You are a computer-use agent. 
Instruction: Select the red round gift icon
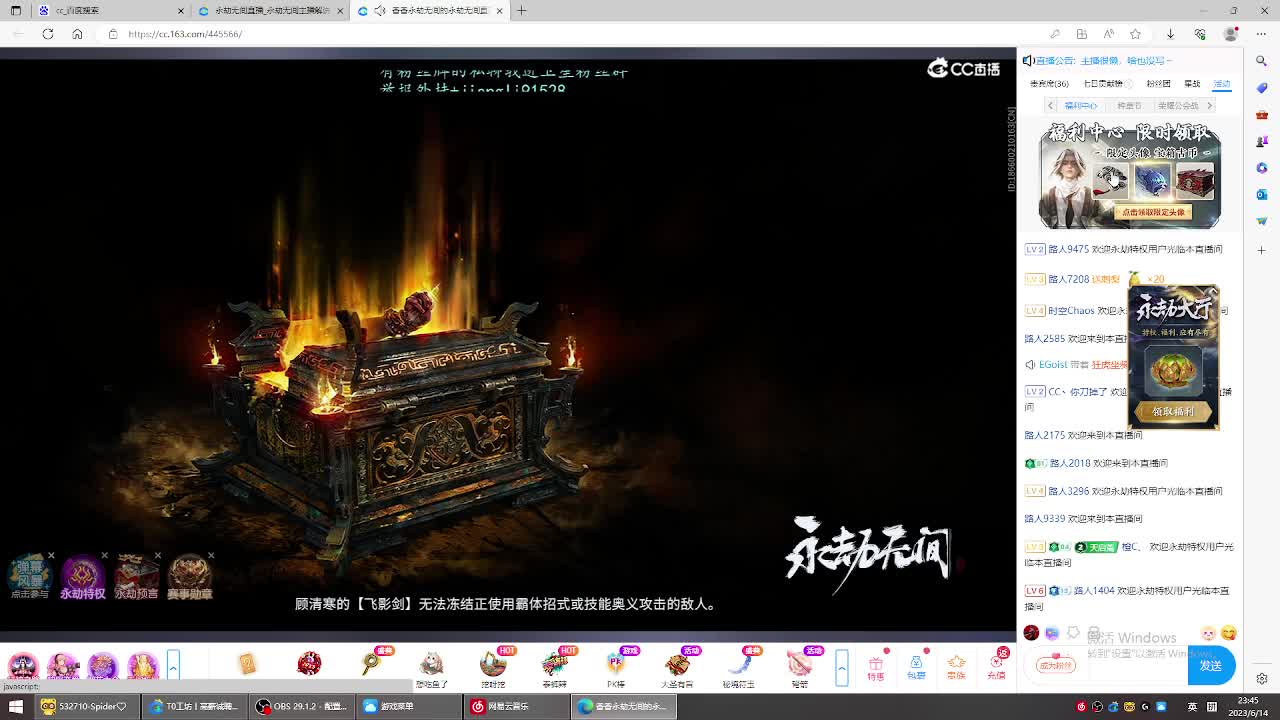[x=309, y=663]
